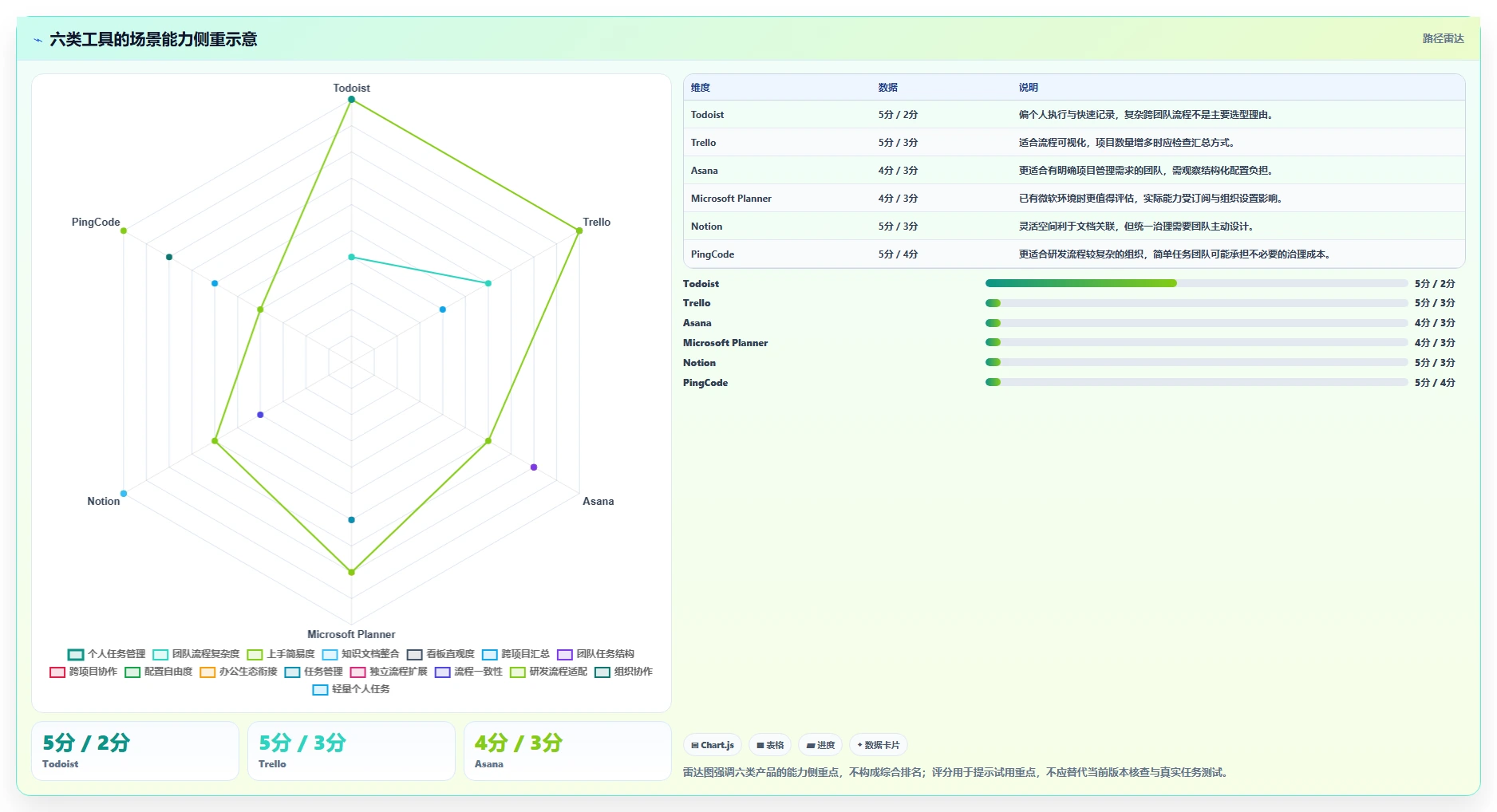Click the 进度 tag chip
This screenshot has height=812, width=1497.
[x=820, y=745]
